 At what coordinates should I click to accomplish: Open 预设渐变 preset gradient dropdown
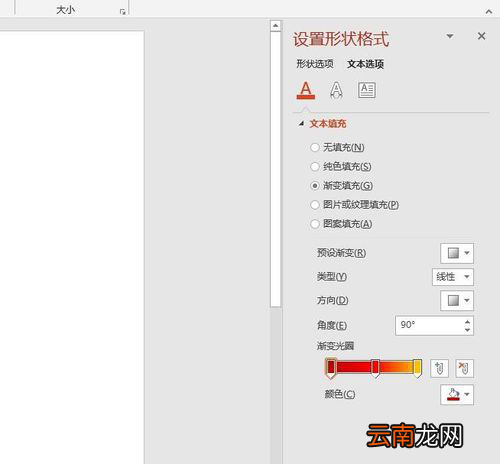pyautogui.click(x=457, y=253)
